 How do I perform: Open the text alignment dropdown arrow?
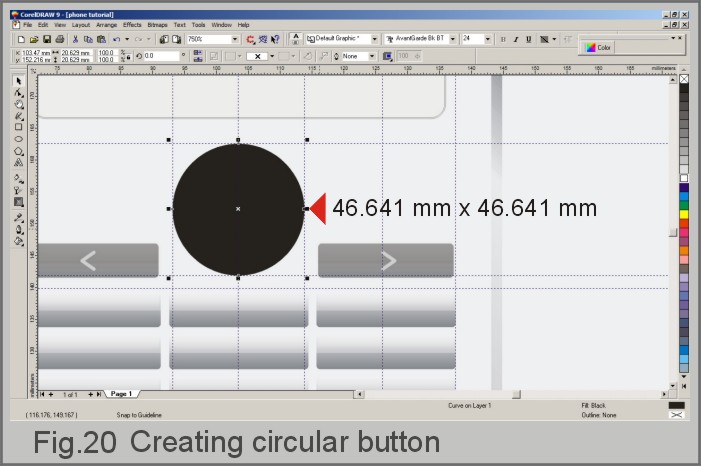click(554, 39)
